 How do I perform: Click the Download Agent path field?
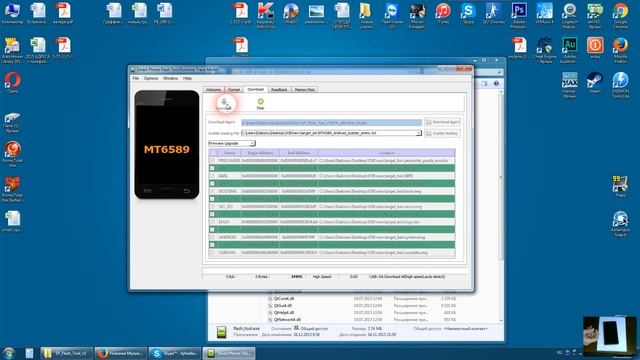pyautogui.click(x=331, y=122)
